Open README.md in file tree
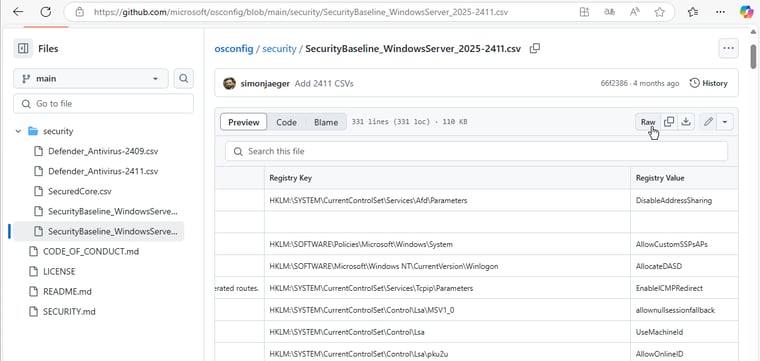This screenshot has height=361, width=760. (67, 292)
